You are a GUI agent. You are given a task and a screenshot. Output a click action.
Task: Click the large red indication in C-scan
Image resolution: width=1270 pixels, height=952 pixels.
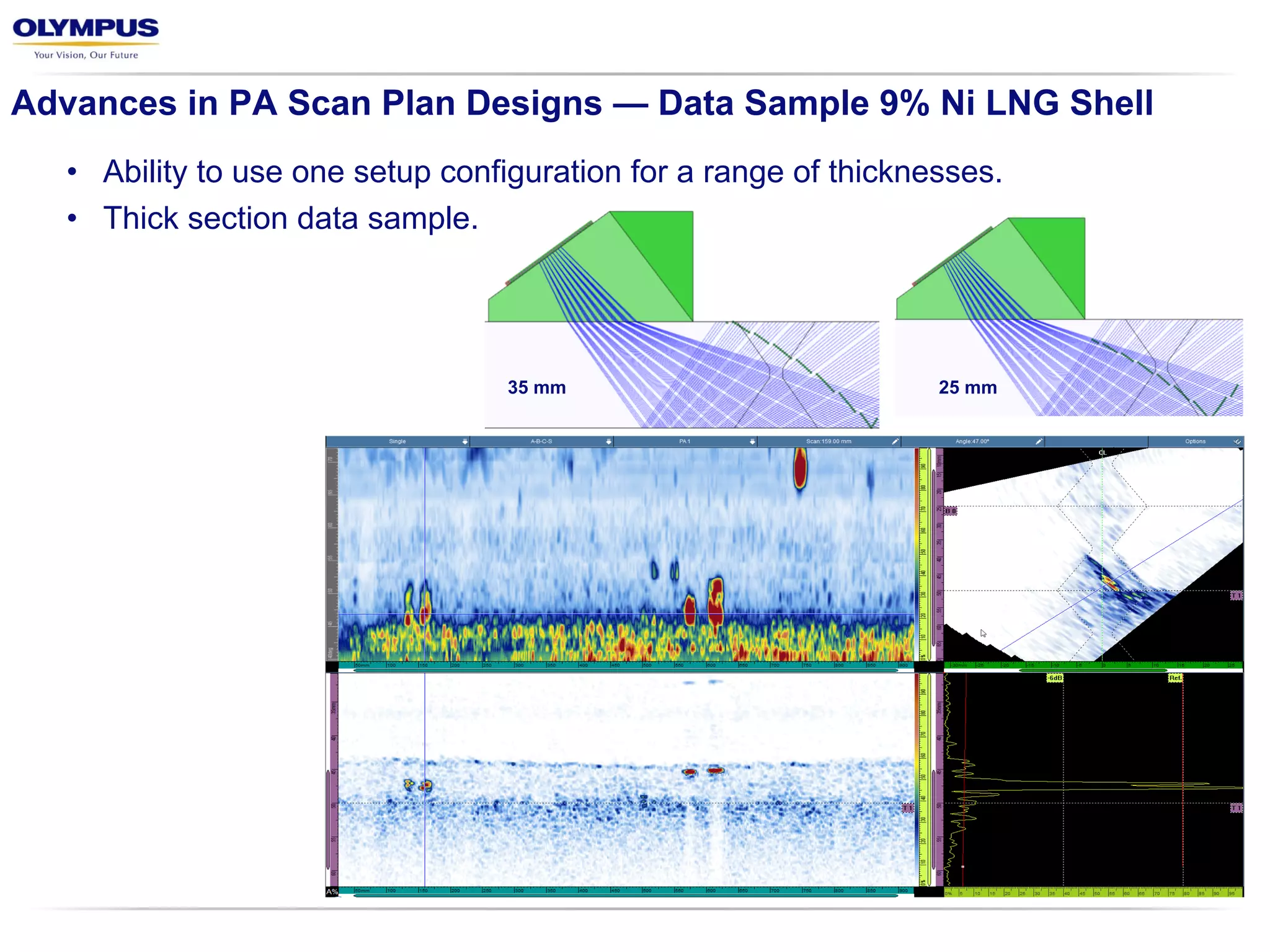[800, 469]
